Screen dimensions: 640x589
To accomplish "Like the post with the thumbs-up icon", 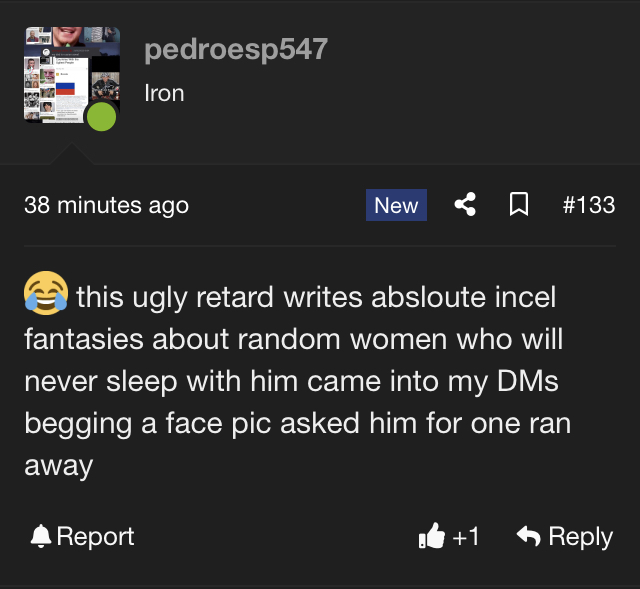I will 432,535.
